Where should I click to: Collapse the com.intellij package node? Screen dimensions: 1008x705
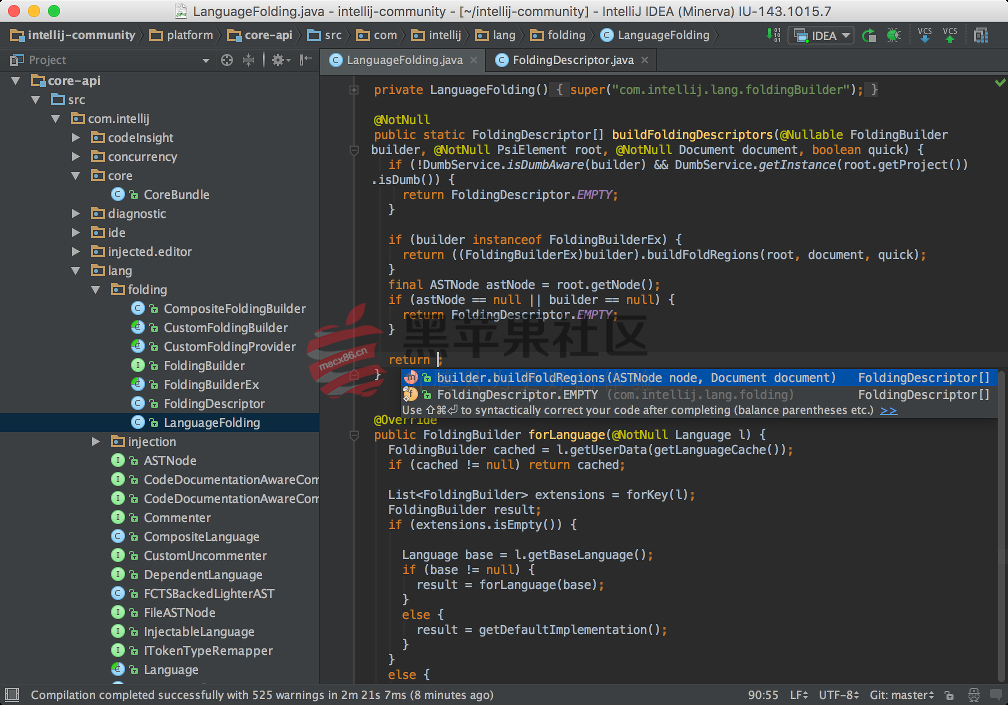pyautogui.click(x=56, y=118)
